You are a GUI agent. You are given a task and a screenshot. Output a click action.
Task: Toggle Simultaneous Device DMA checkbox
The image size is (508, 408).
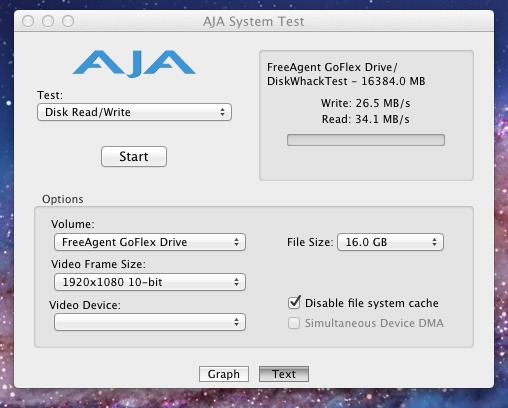(294, 323)
